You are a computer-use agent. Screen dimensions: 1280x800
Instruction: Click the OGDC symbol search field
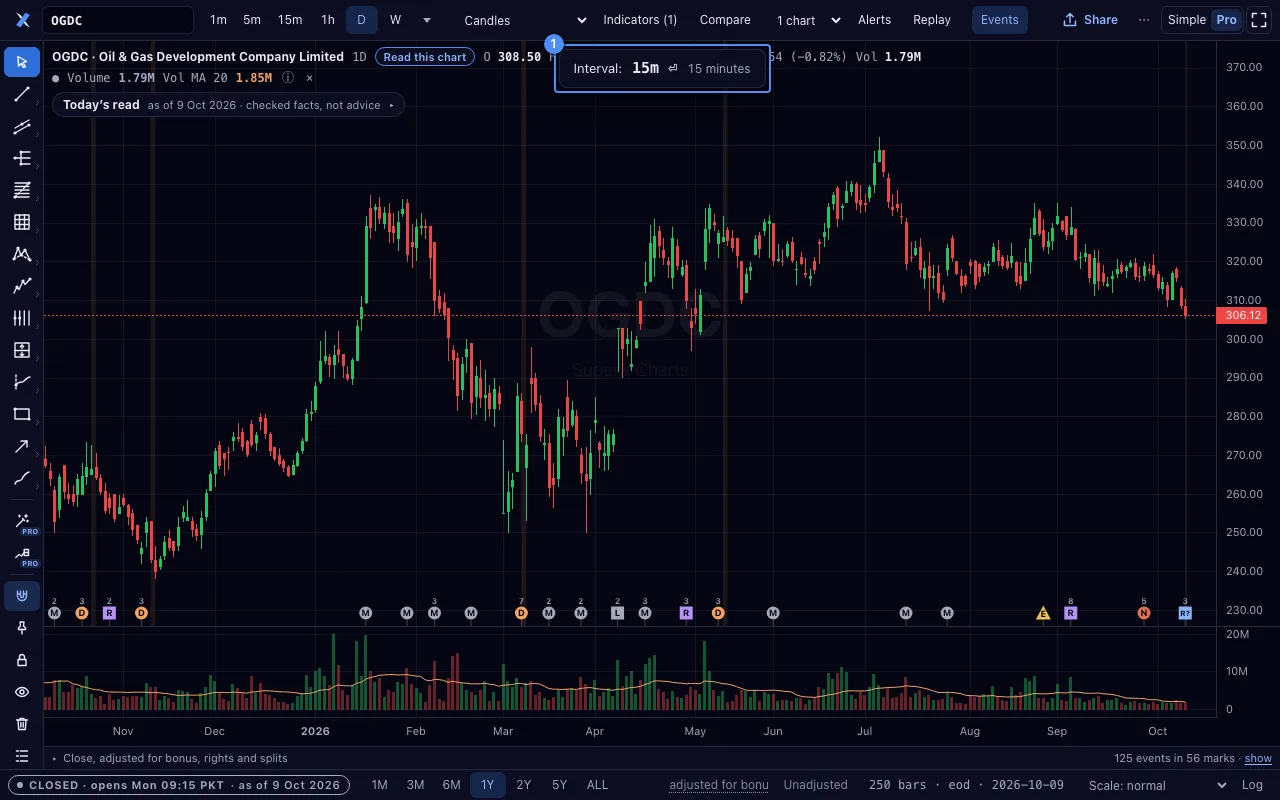(x=118, y=20)
